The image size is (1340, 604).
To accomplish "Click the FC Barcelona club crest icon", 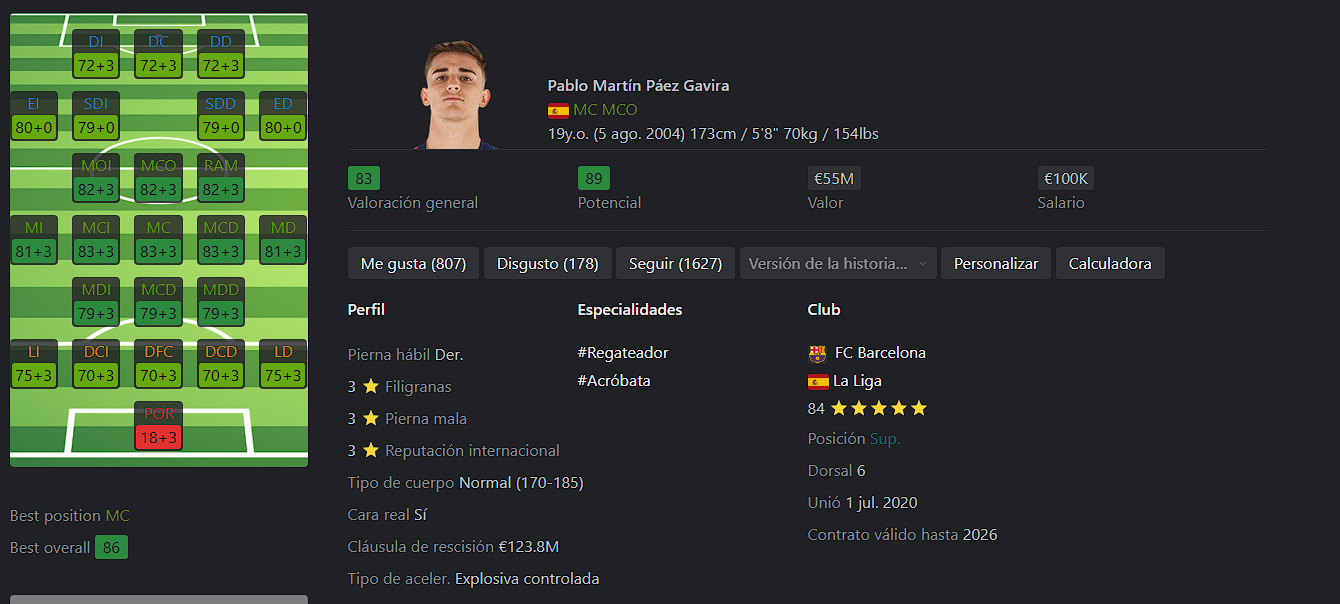I will [x=817, y=353].
